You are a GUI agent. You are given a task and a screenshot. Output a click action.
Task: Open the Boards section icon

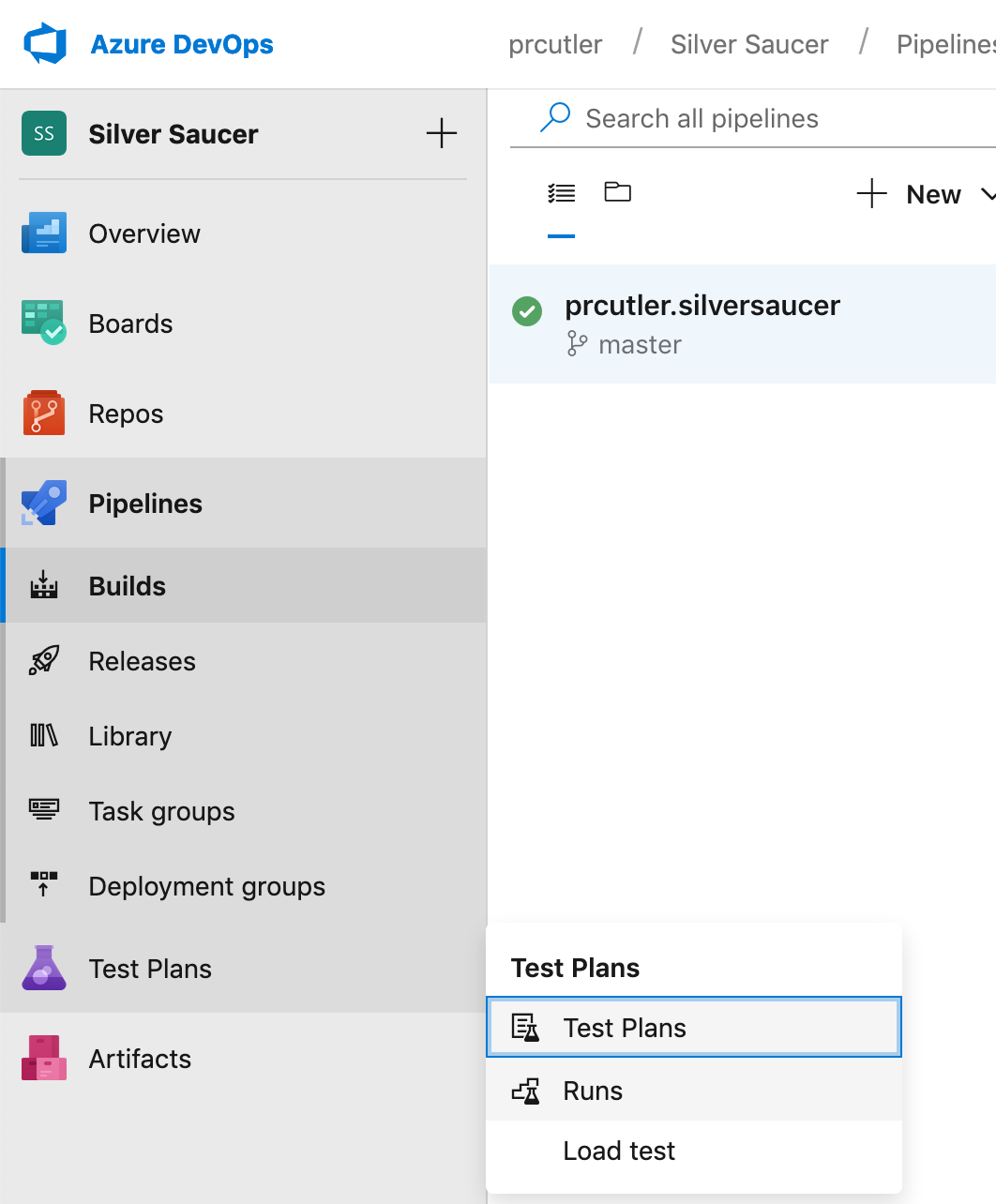click(43, 323)
